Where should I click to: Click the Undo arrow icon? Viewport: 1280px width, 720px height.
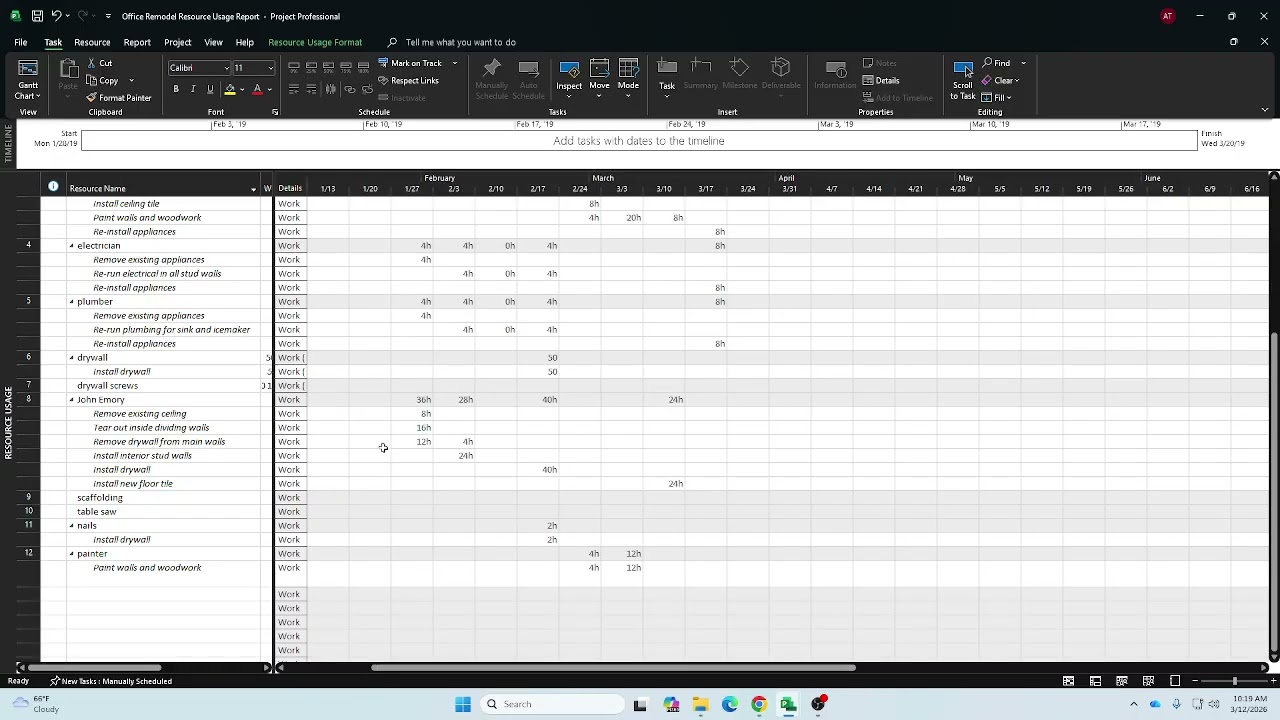click(x=57, y=16)
